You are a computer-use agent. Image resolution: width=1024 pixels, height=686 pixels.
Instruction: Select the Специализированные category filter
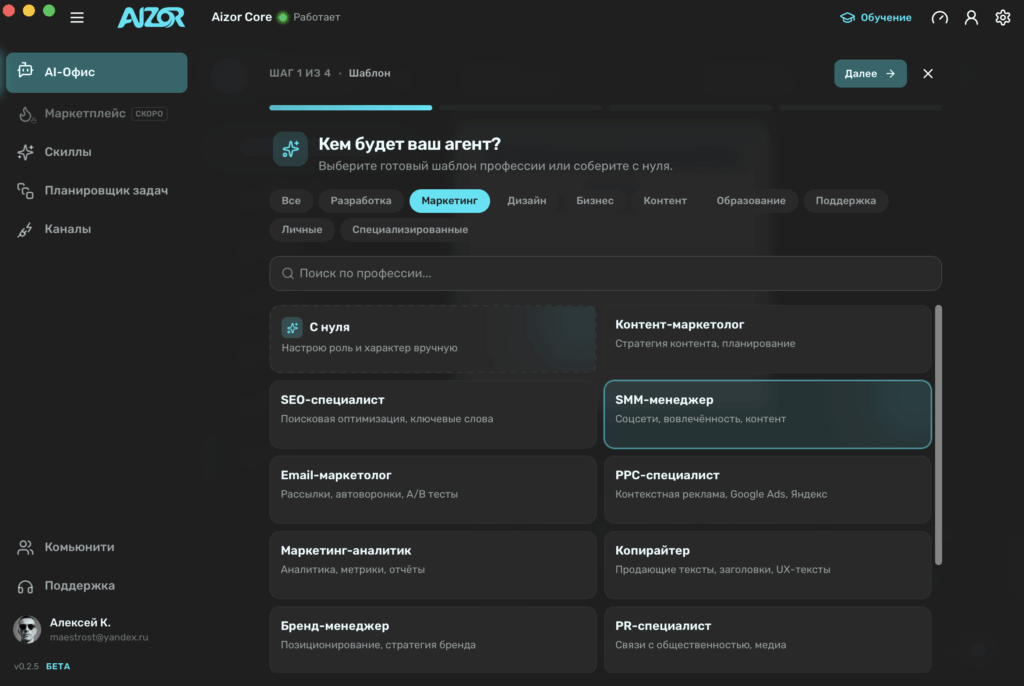pyautogui.click(x=410, y=230)
